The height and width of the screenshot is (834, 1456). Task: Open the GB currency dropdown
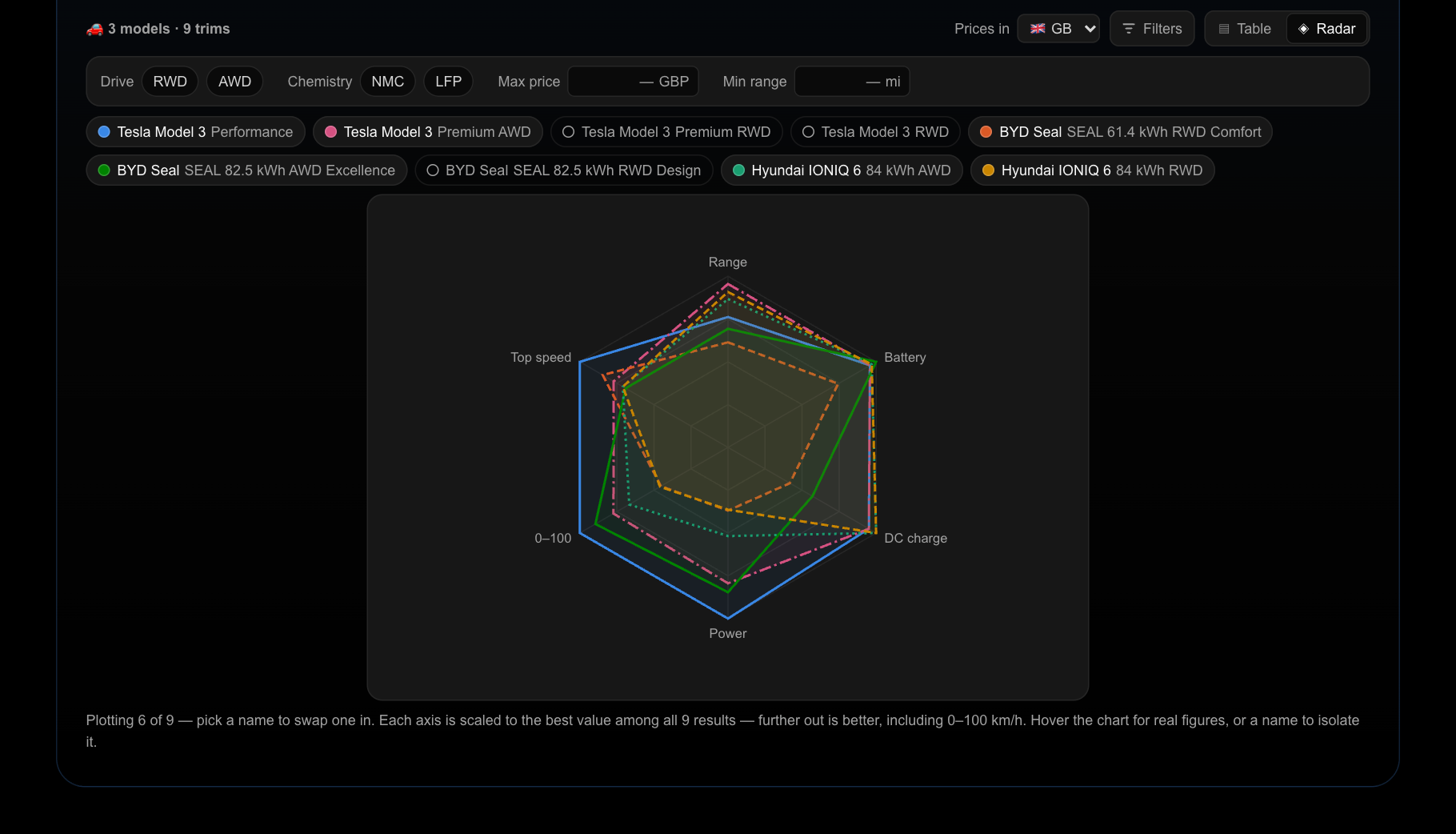click(1058, 29)
